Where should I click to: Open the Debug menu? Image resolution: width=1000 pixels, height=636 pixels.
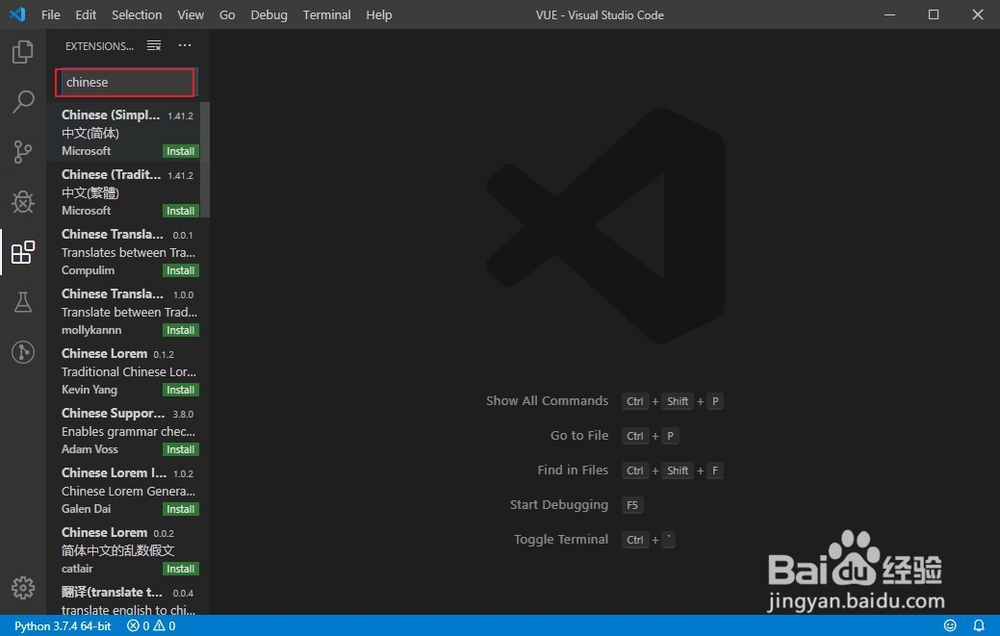click(x=268, y=15)
